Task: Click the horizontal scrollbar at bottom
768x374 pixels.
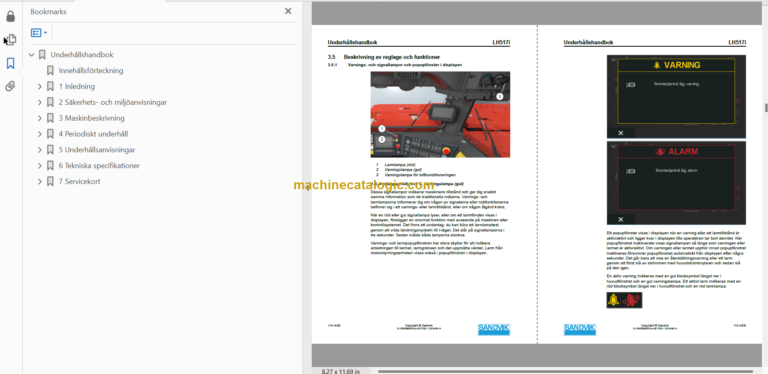Action: point(566,372)
